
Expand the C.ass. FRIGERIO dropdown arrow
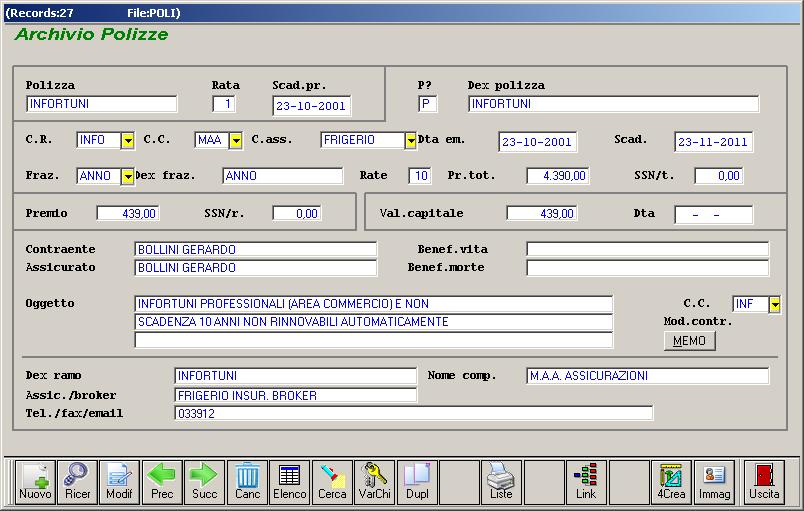pos(410,140)
